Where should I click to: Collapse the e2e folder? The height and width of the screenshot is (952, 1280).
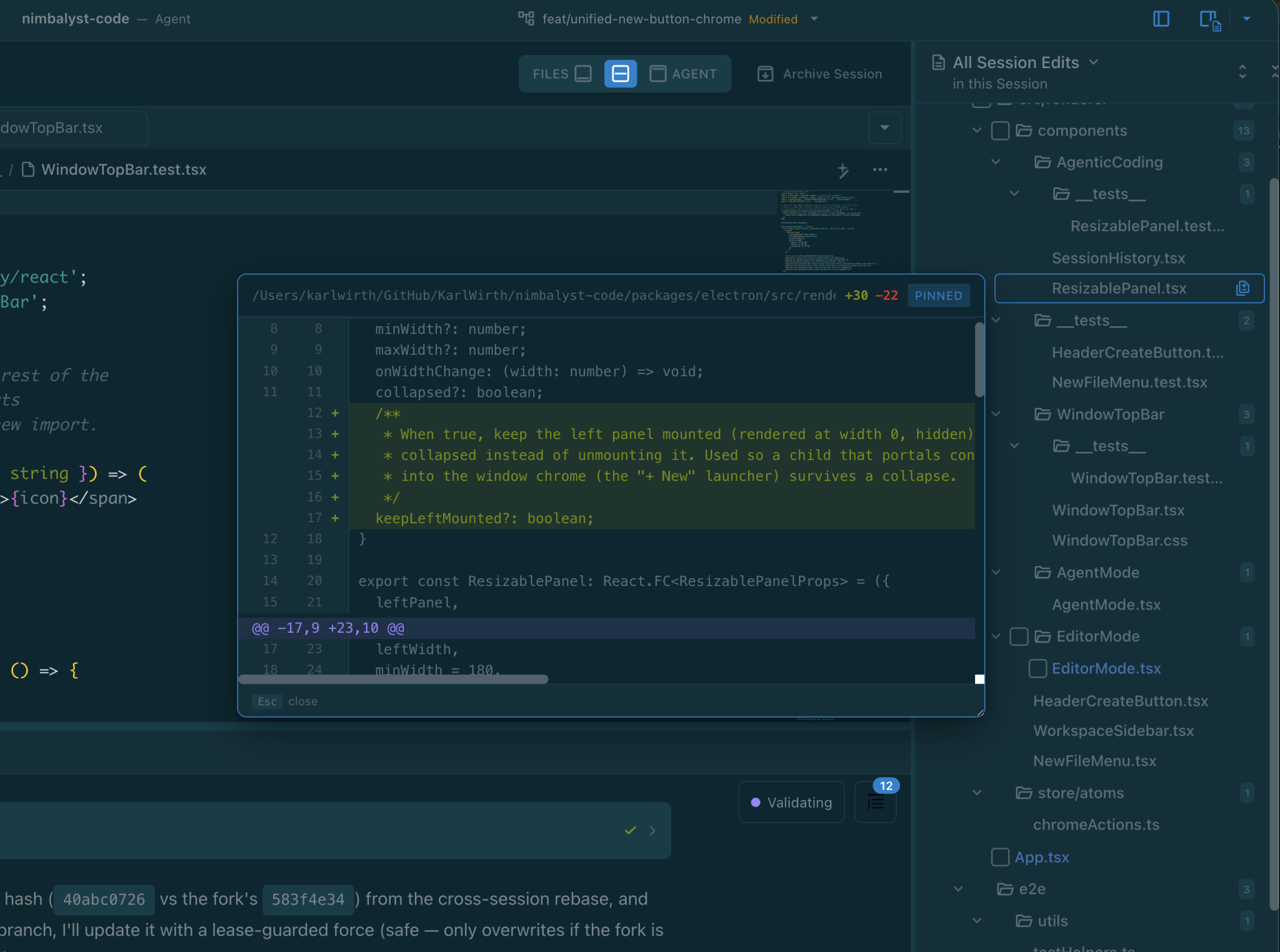(x=958, y=888)
